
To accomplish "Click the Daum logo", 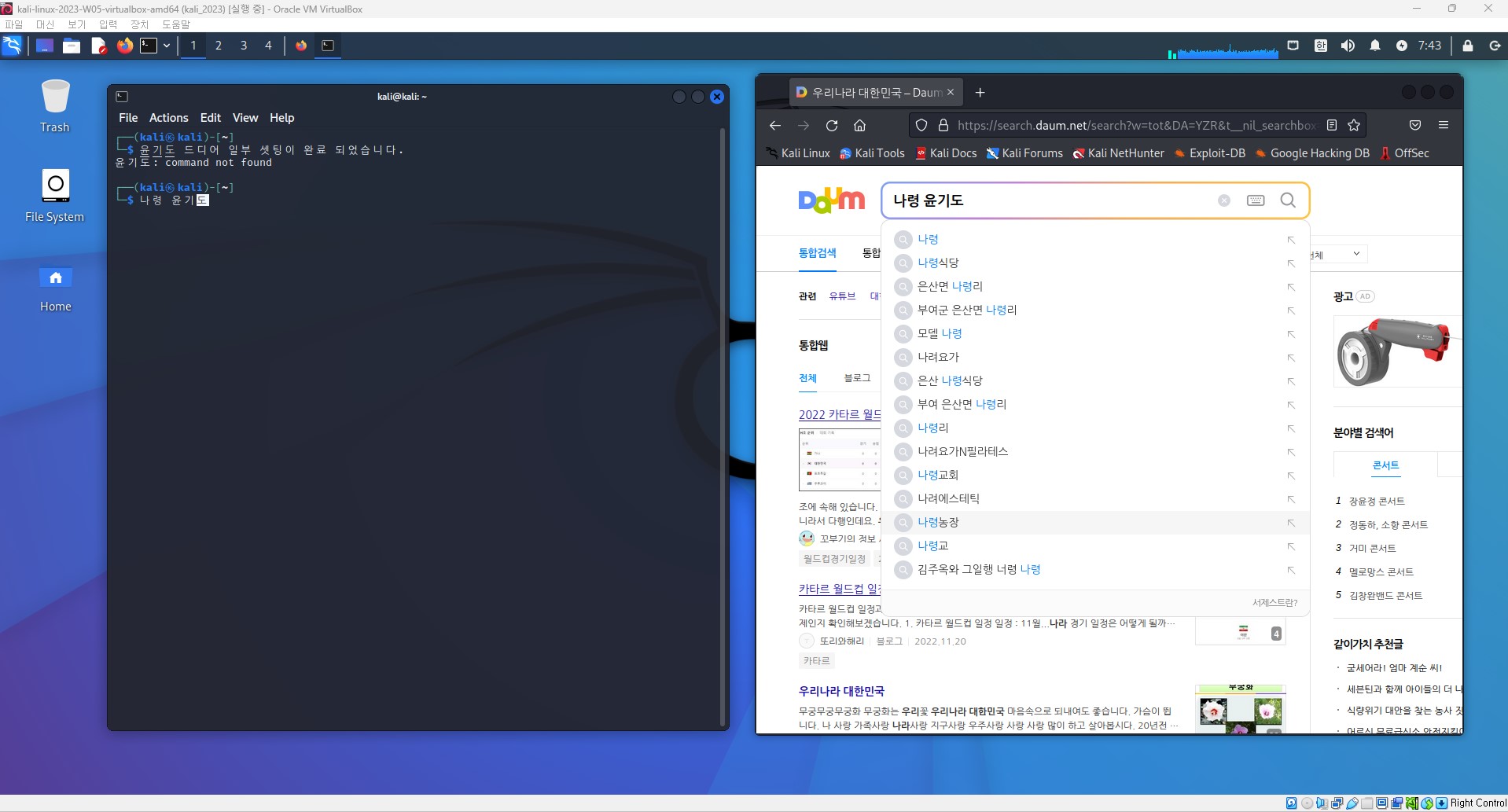I will tap(831, 200).
